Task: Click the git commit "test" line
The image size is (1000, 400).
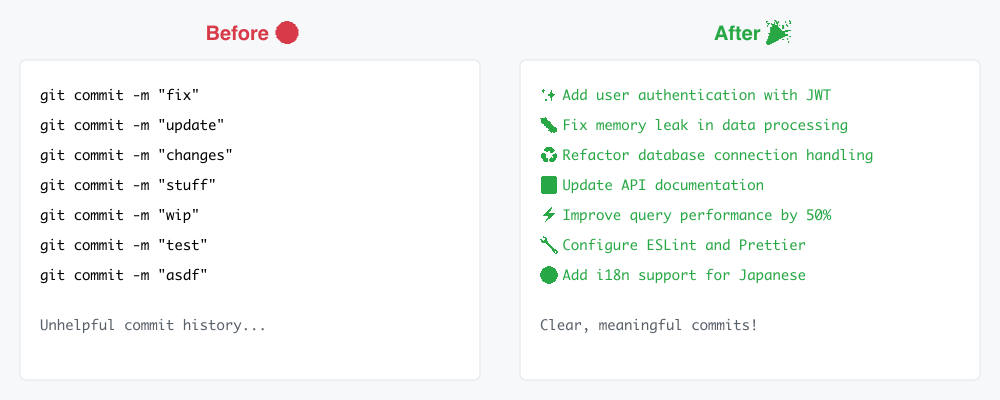Action: pyautogui.click(x=124, y=245)
